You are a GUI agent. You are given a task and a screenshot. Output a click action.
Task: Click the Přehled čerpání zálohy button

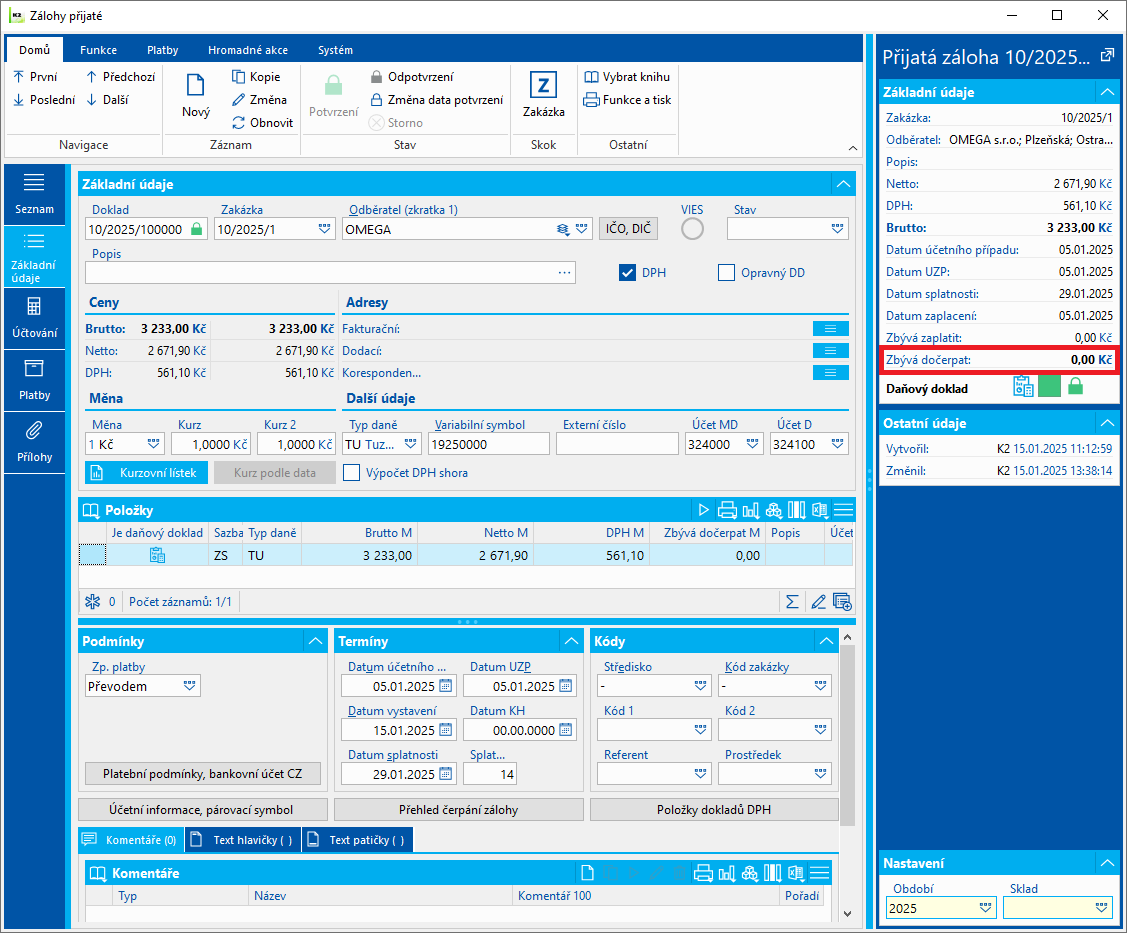(458, 810)
